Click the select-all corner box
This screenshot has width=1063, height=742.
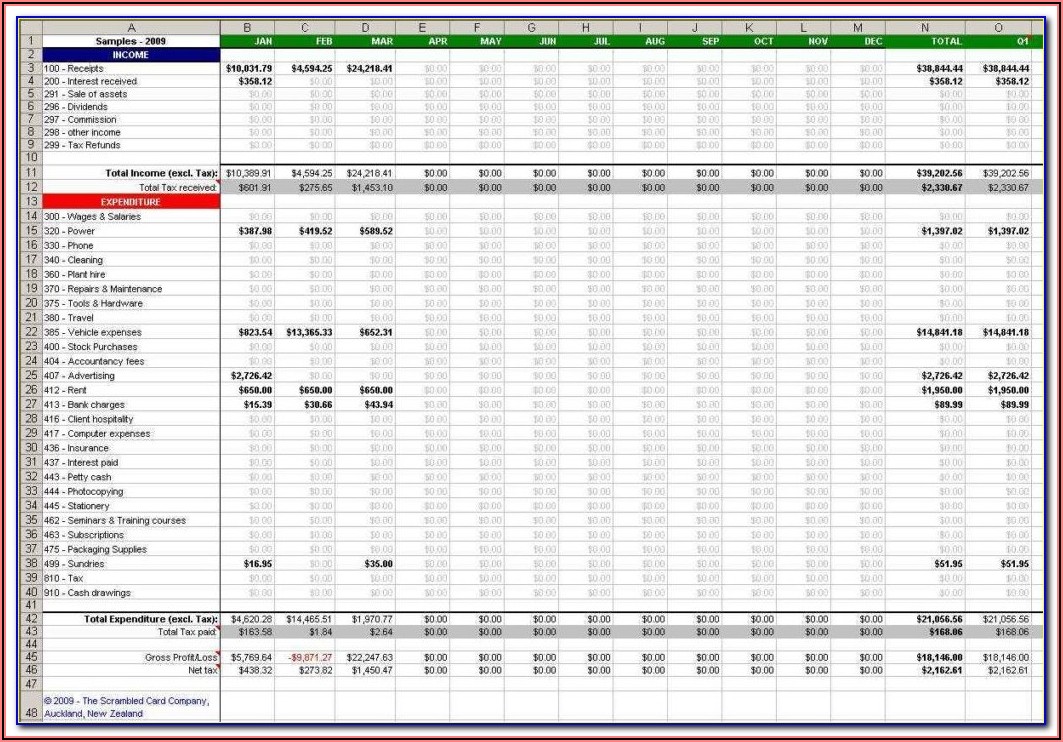30,28
